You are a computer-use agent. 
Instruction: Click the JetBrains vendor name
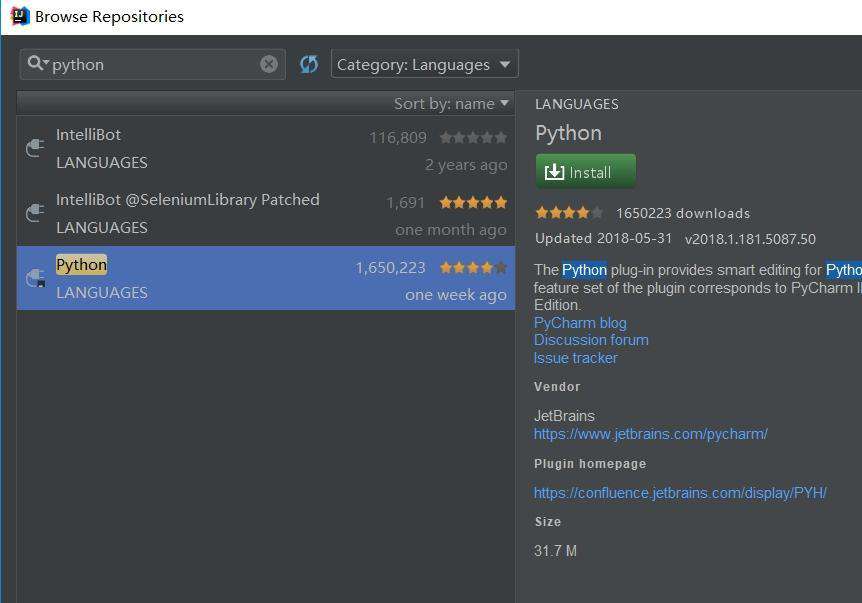click(565, 416)
